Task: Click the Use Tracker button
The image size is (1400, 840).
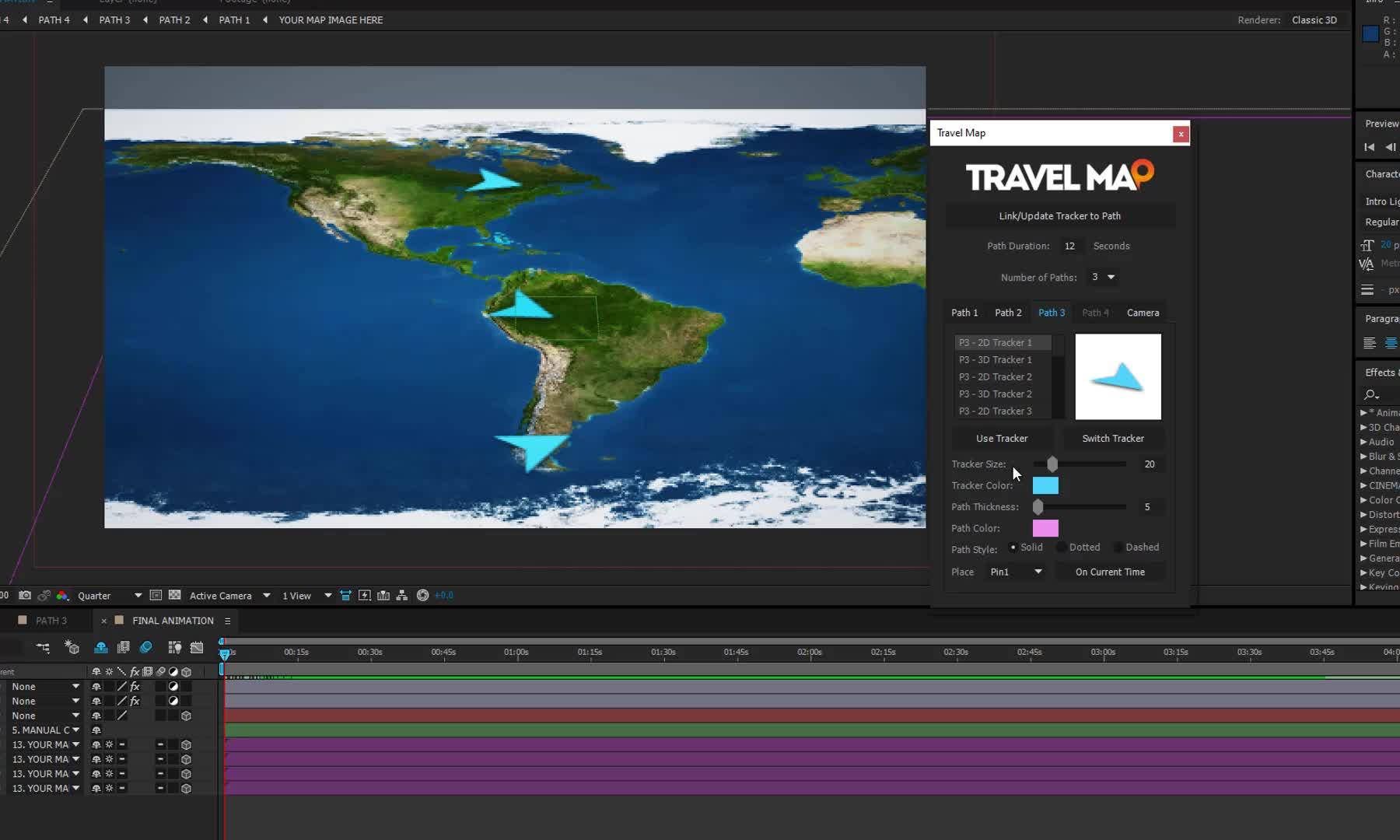Action: (1002, 439)
